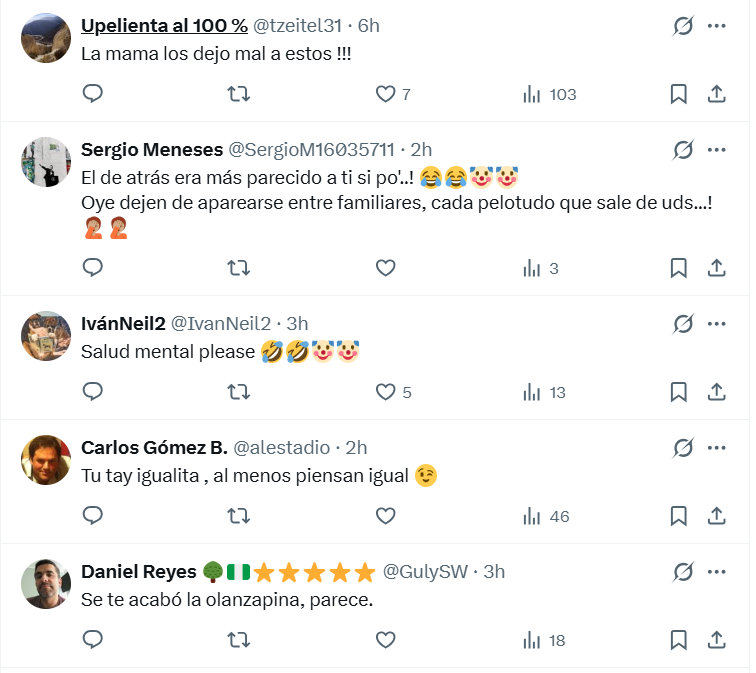Share Daniel Reyes' tweet
Viewport: 756px width, 673px height.
pyautogui.click(x=716, y=640)
